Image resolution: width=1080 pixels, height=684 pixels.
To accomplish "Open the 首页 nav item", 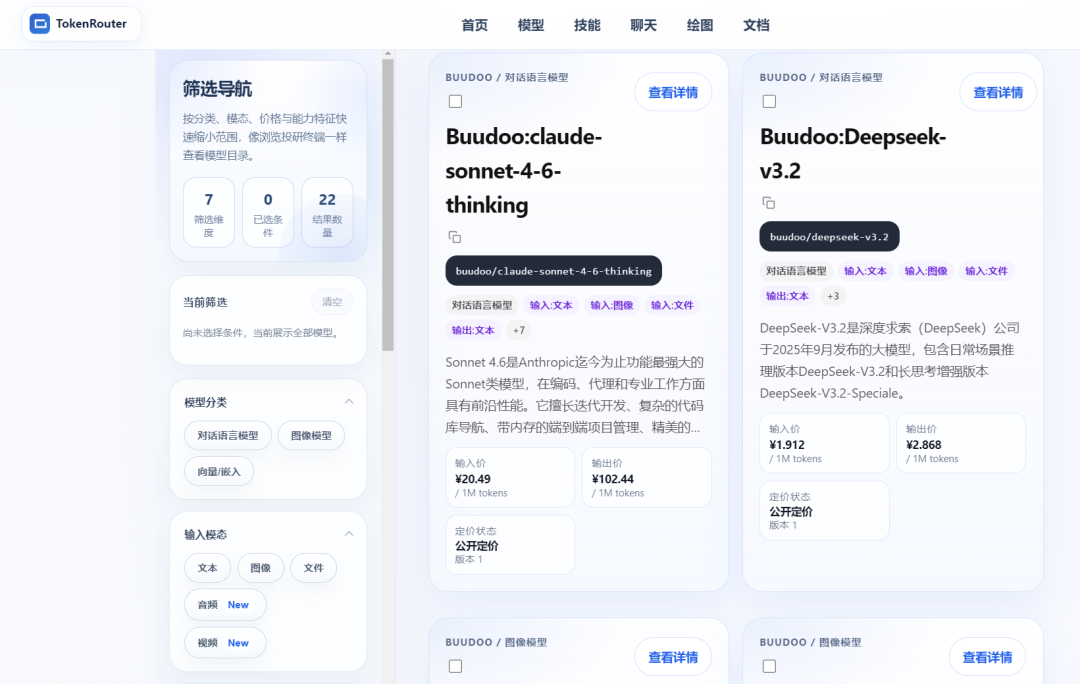I will click(475, 25).
